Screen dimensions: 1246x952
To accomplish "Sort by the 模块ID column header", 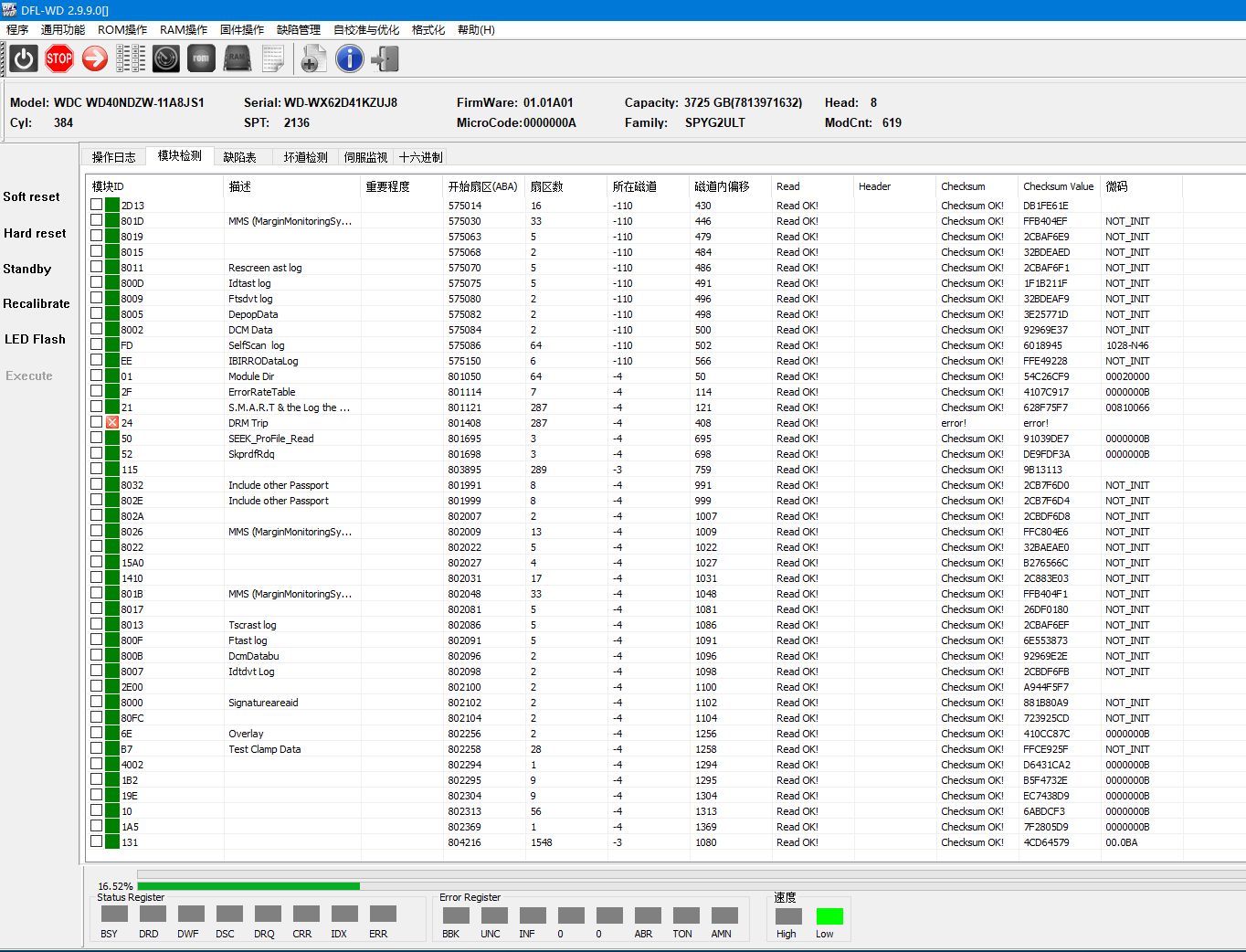I will [155, 186].
